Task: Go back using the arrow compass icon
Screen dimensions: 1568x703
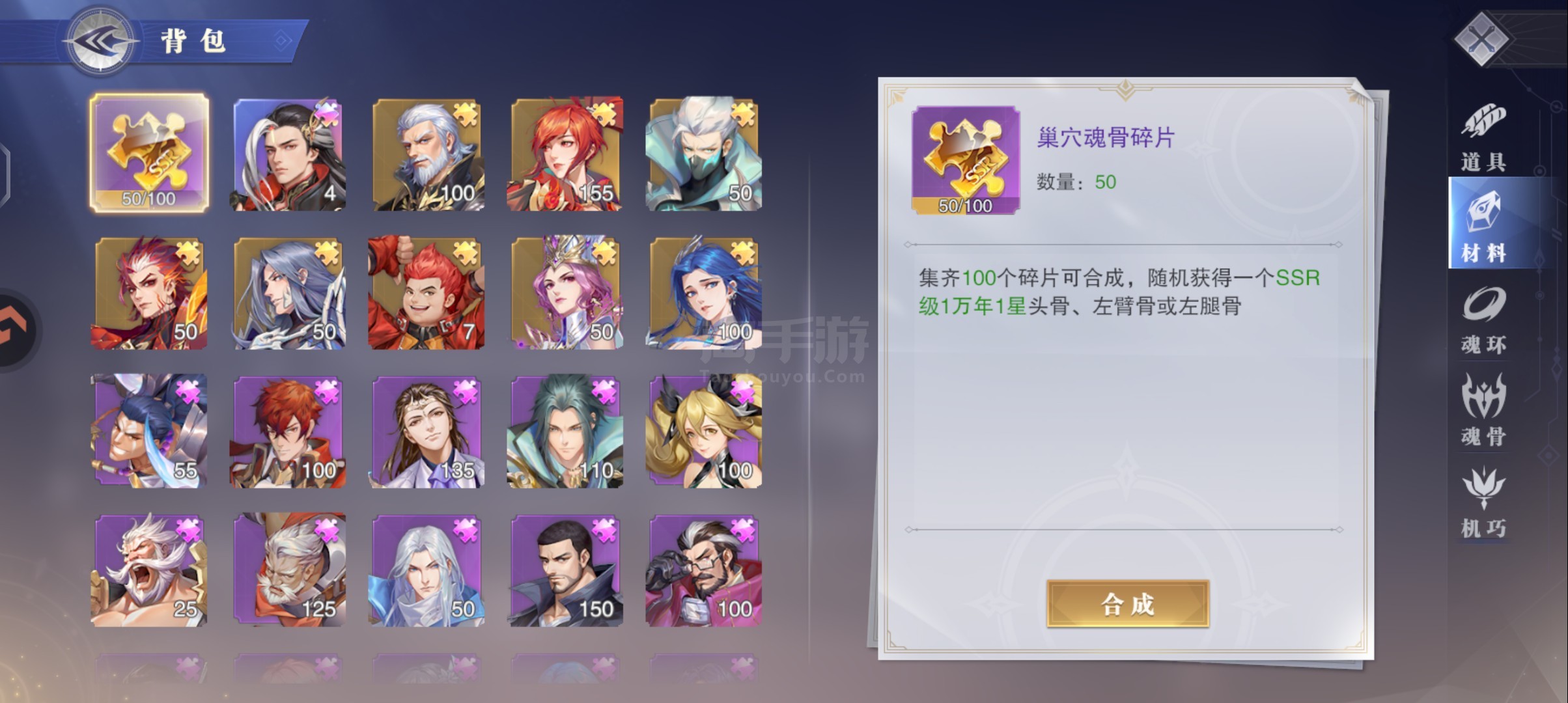Action: click(100, 40)
